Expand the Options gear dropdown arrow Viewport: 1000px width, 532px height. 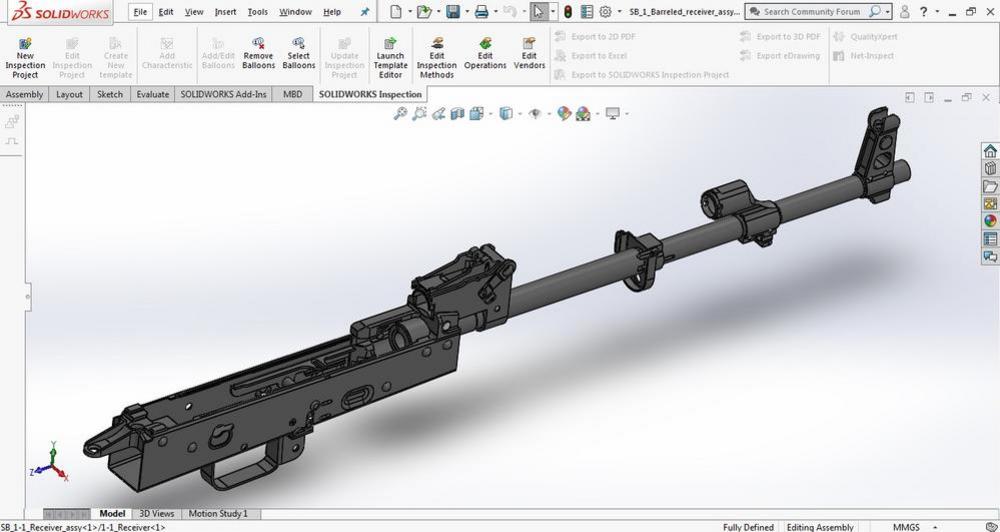point(619,11)
